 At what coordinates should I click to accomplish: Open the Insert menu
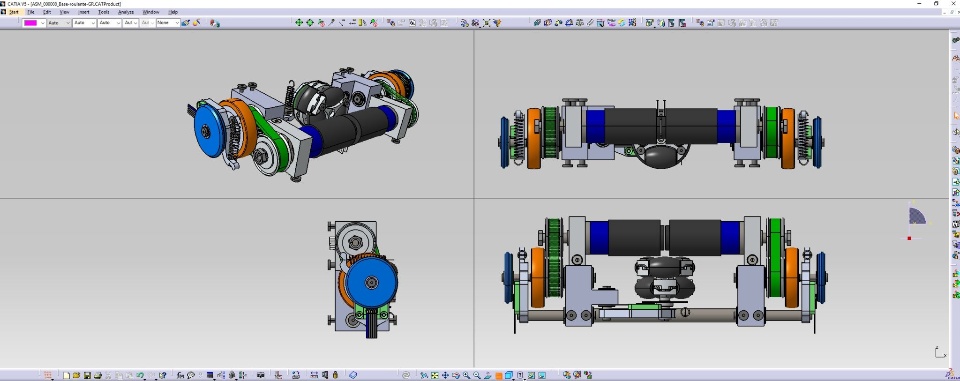coord(84,12)
